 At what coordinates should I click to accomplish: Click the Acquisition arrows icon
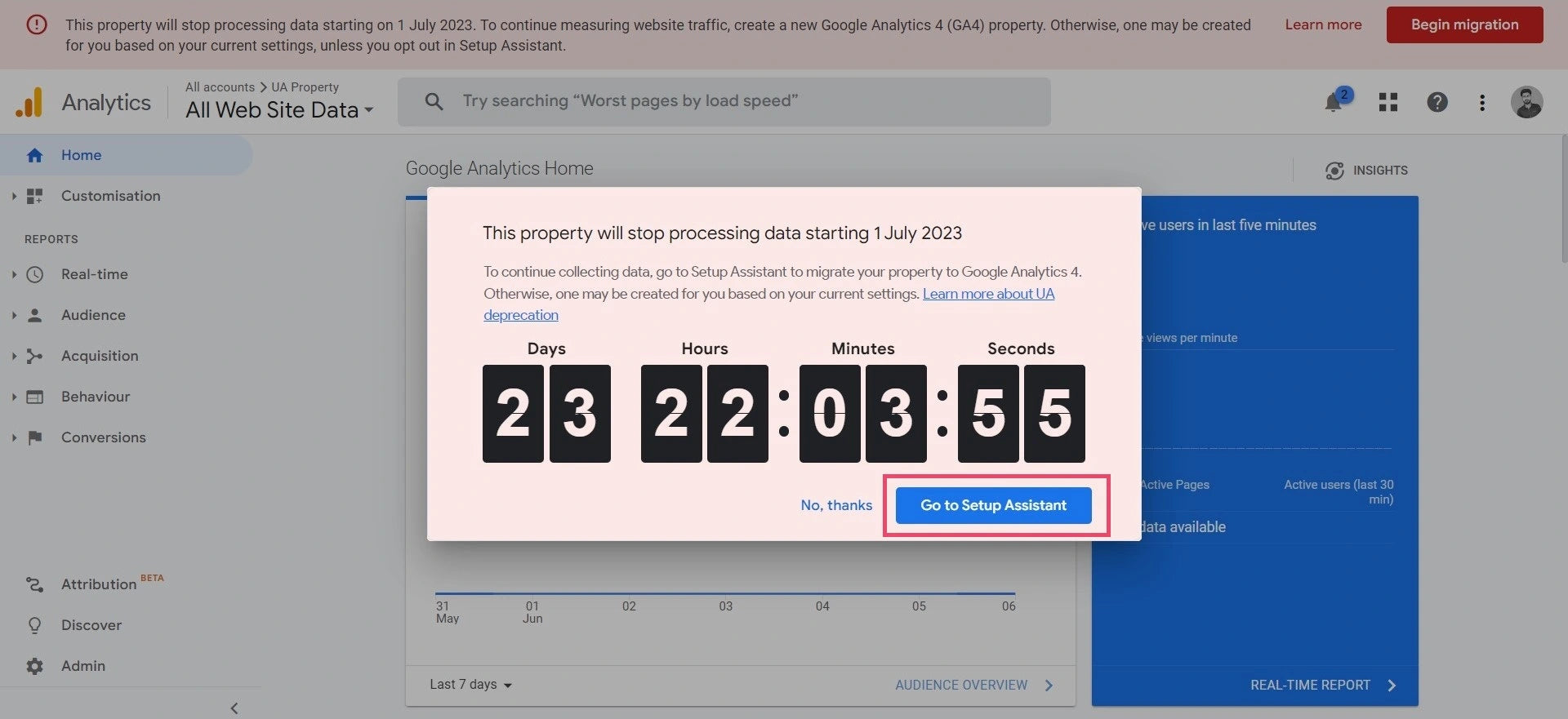click(x=34, y=356)
